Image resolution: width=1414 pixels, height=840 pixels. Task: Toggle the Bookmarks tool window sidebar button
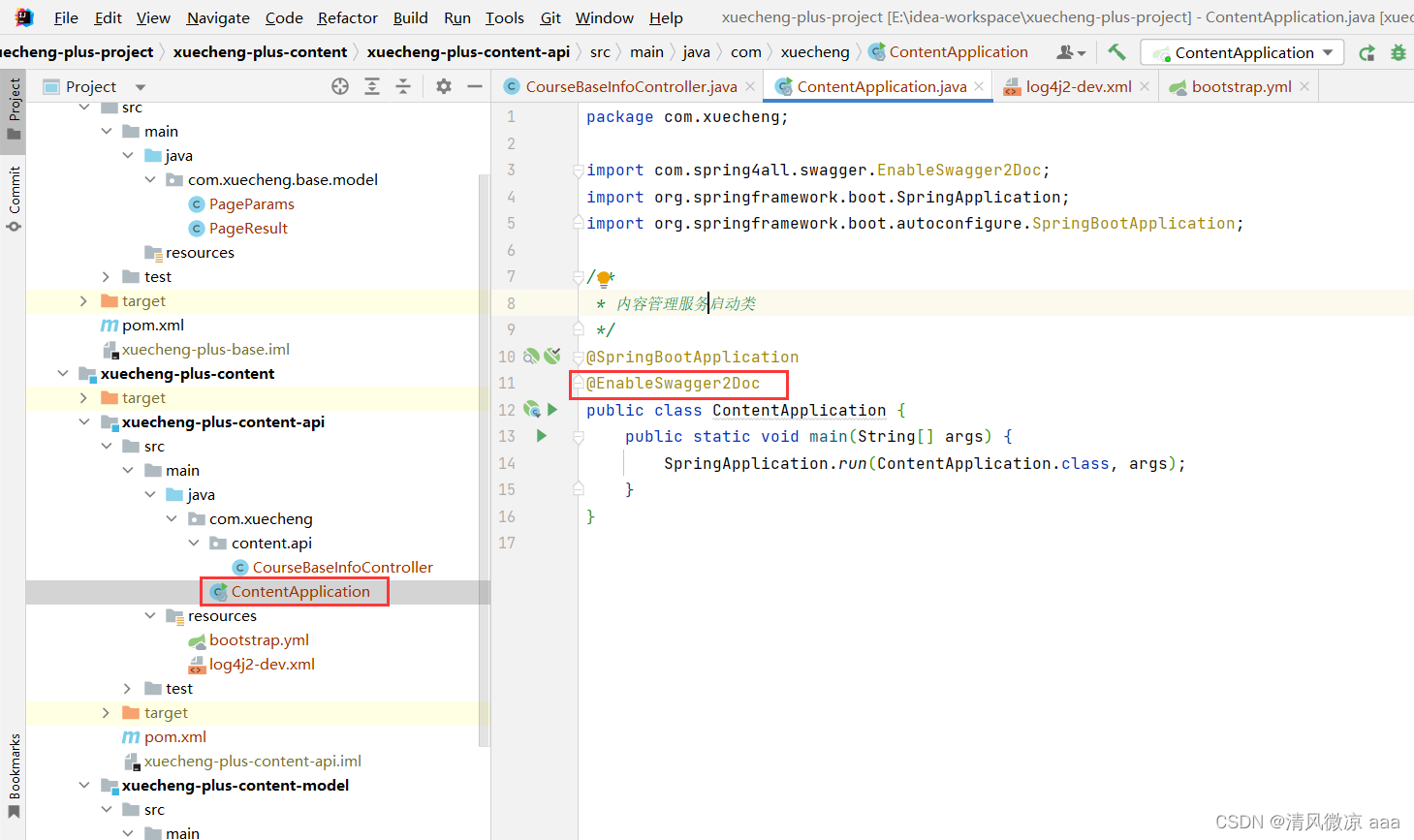click(14, 775)
